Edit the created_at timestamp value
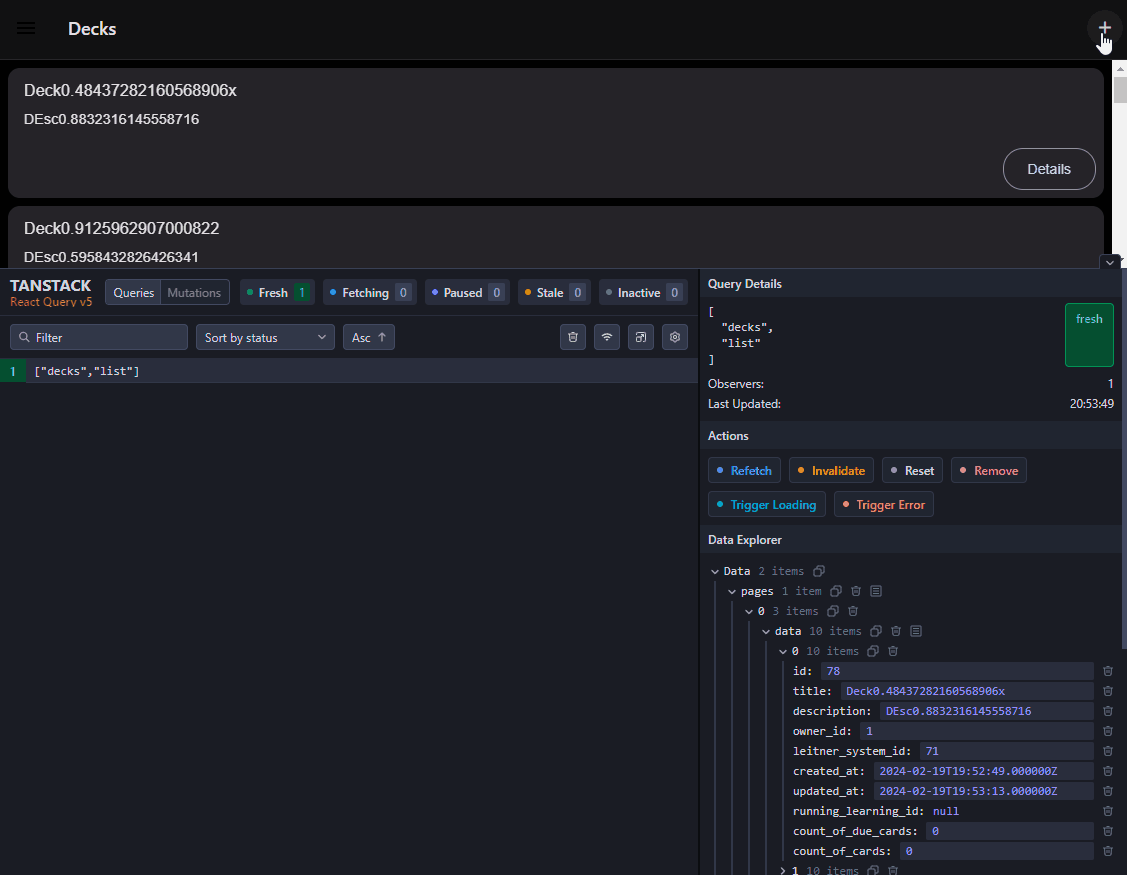Screen dimensions: 1127x875 [x=983, y=771]
